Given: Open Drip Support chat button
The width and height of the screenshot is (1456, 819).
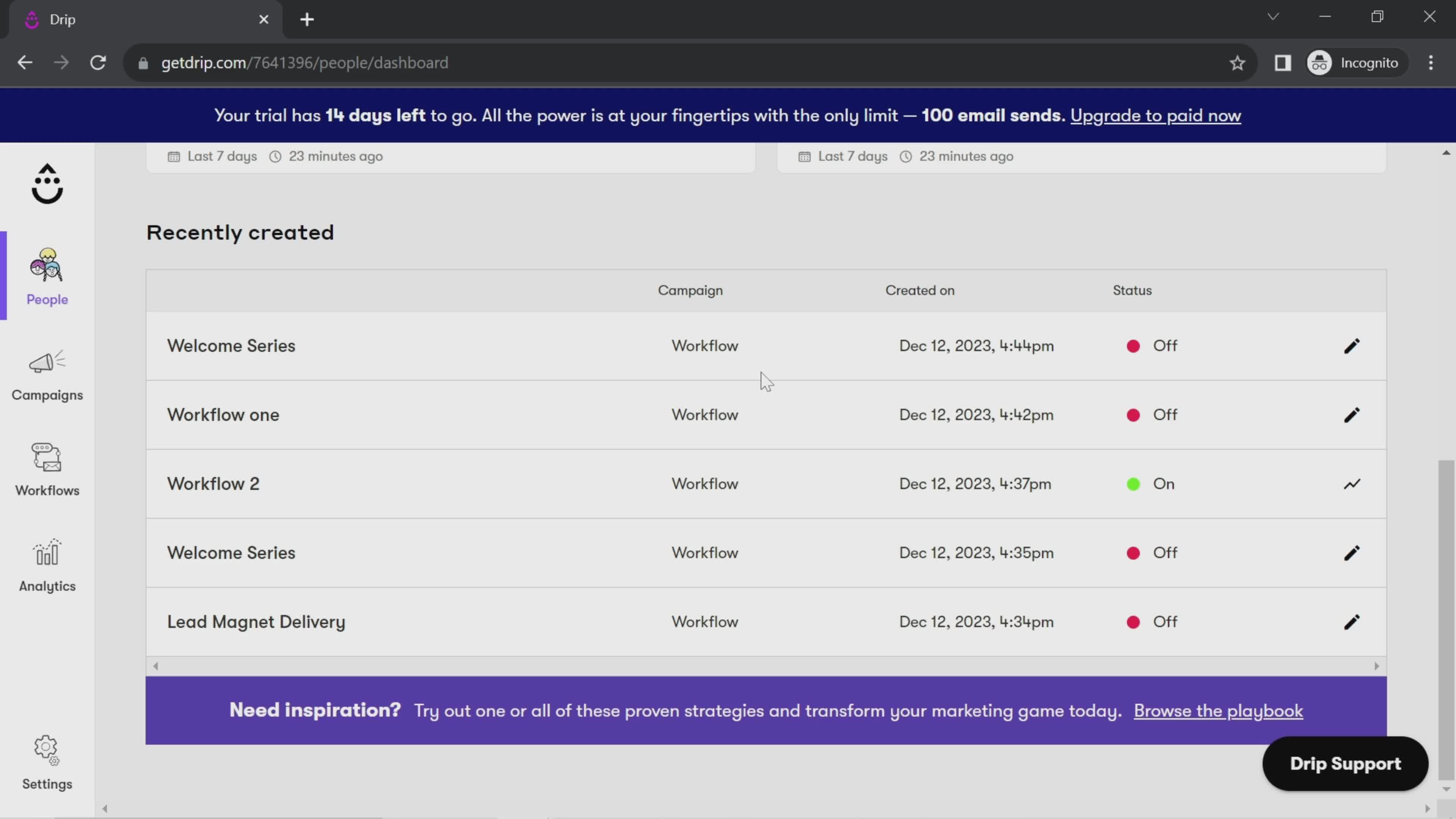Looking at the screenshot, I should click(1345, 763).
